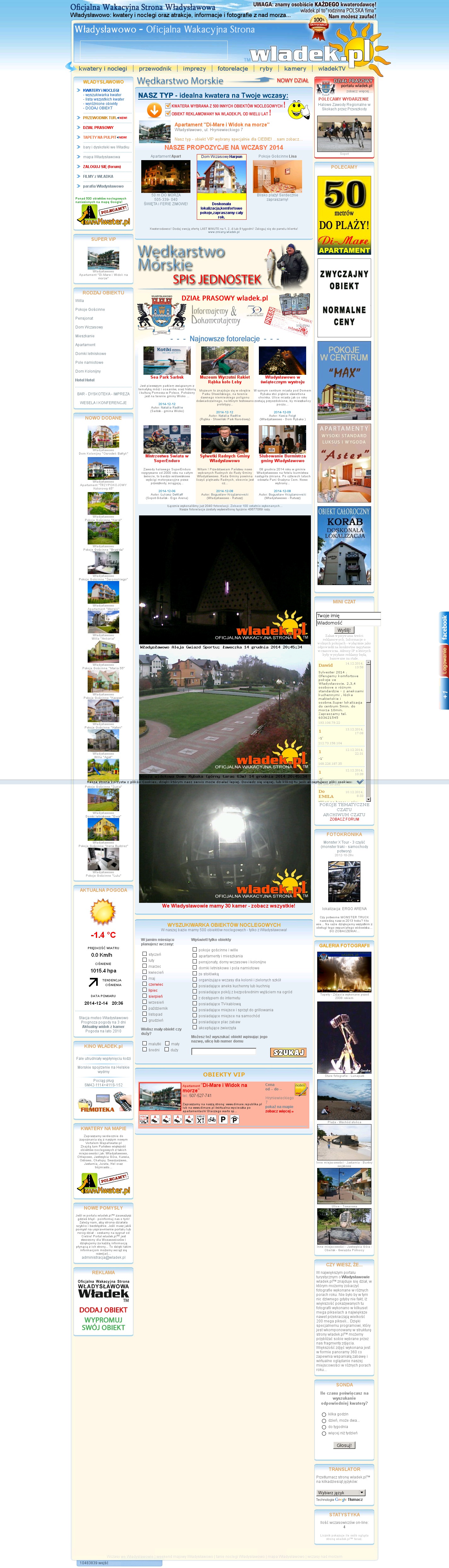Viewport: 449px width, 1568px height.
Task: Select the 'kilka godzin' poll radio button
Action: pyautogui.click(x=324, y=1414)
